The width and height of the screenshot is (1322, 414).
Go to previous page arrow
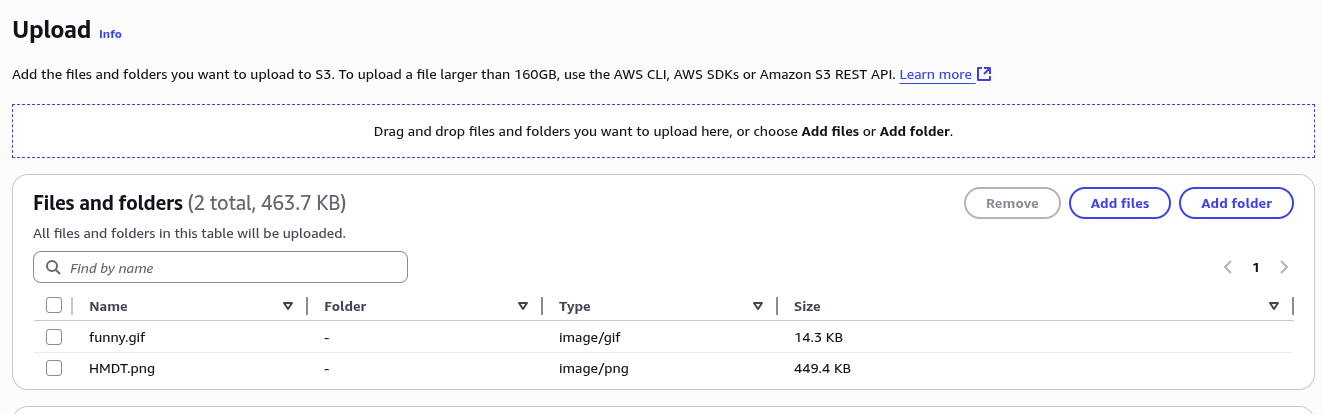coord(1228,267)
